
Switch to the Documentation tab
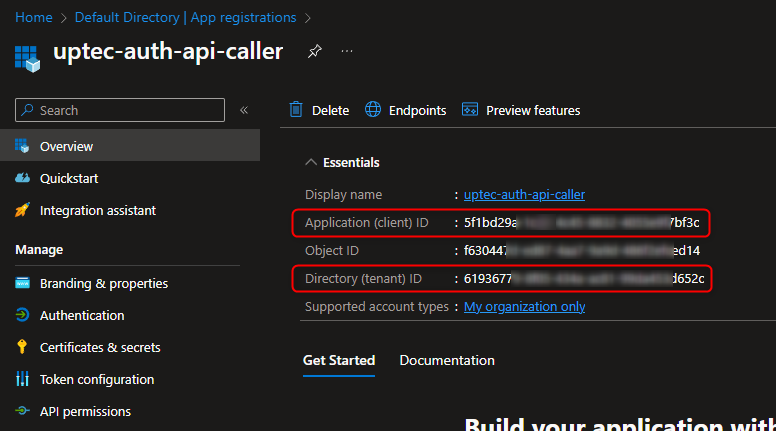click(x=447, y=360)
